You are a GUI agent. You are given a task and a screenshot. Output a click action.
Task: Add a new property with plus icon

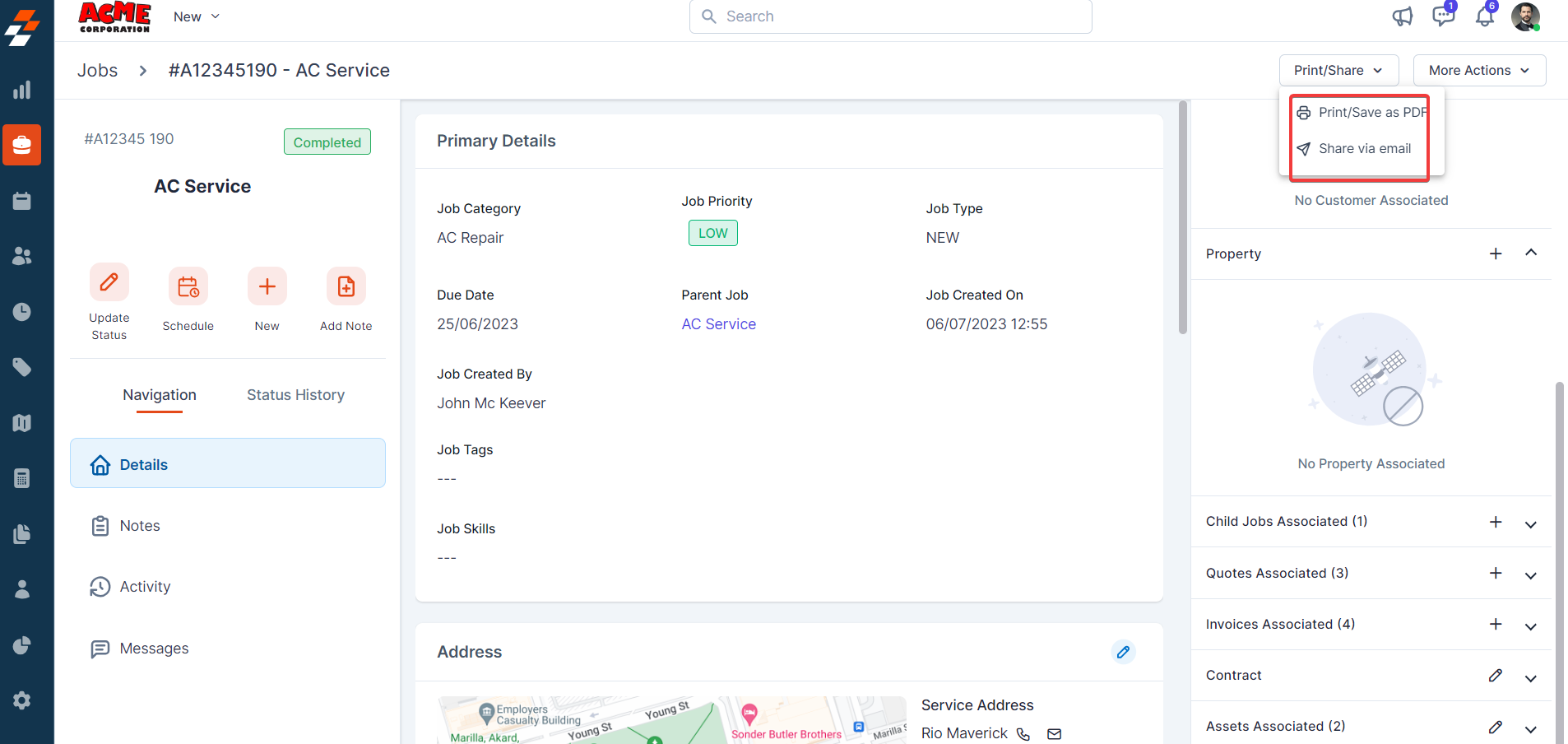[1496, 253]
